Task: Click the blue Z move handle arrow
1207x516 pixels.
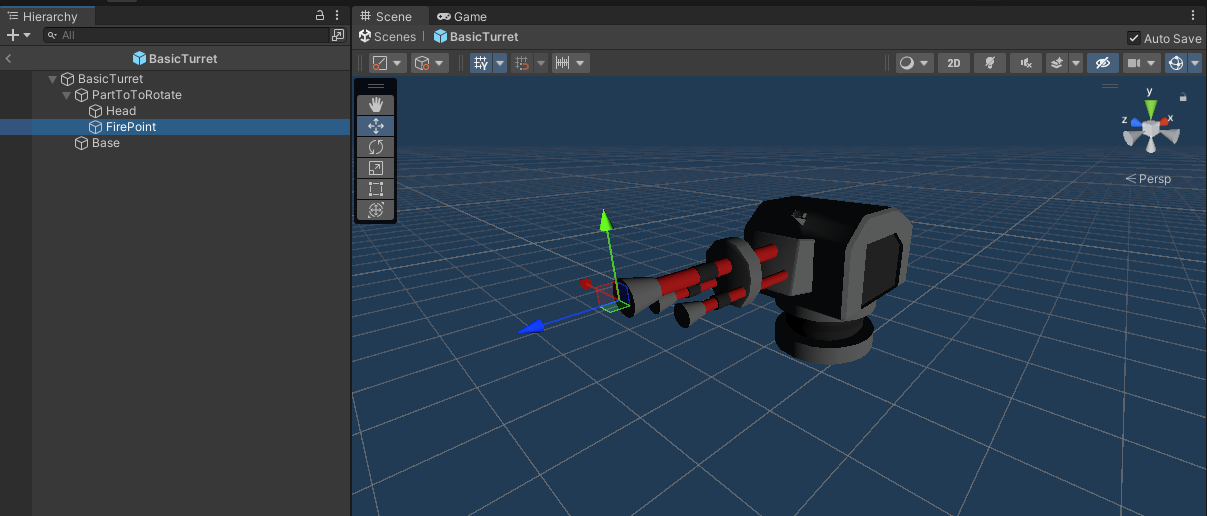Action: pyautogui.click(x=532, y=327)
